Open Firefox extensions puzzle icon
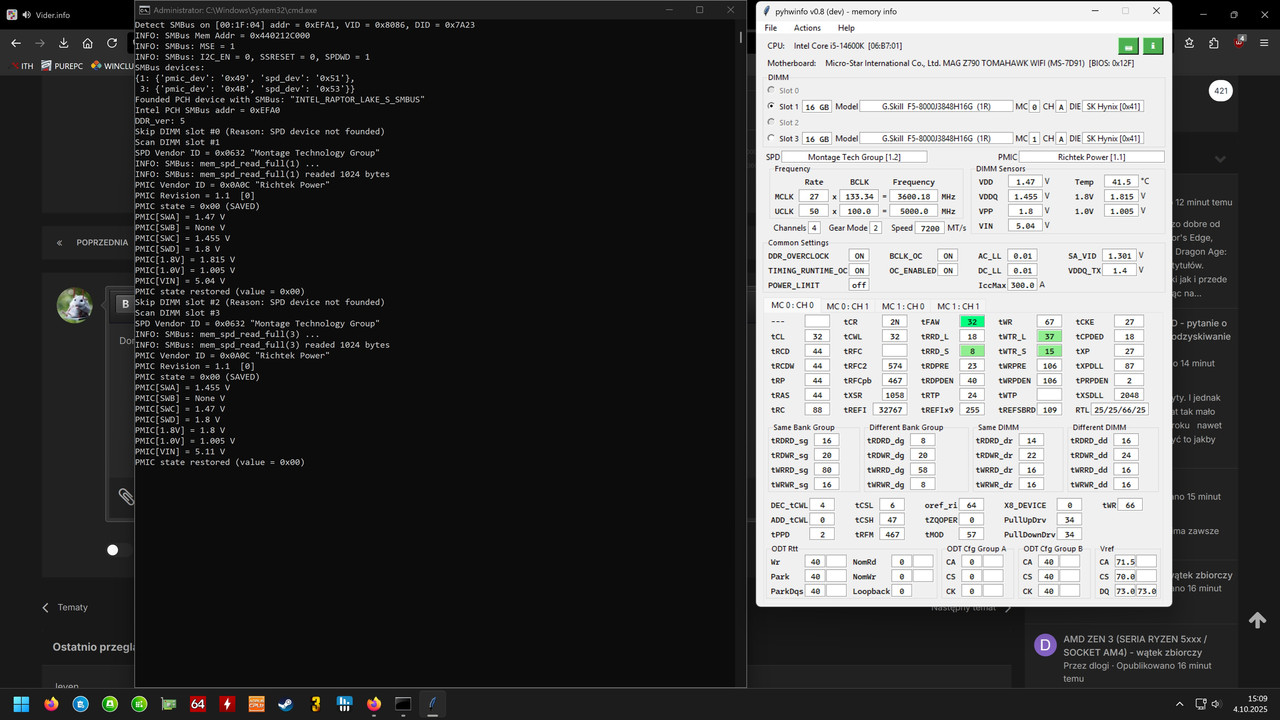The width and height of the screenshot is (1280, 720). pos(1214,43)
